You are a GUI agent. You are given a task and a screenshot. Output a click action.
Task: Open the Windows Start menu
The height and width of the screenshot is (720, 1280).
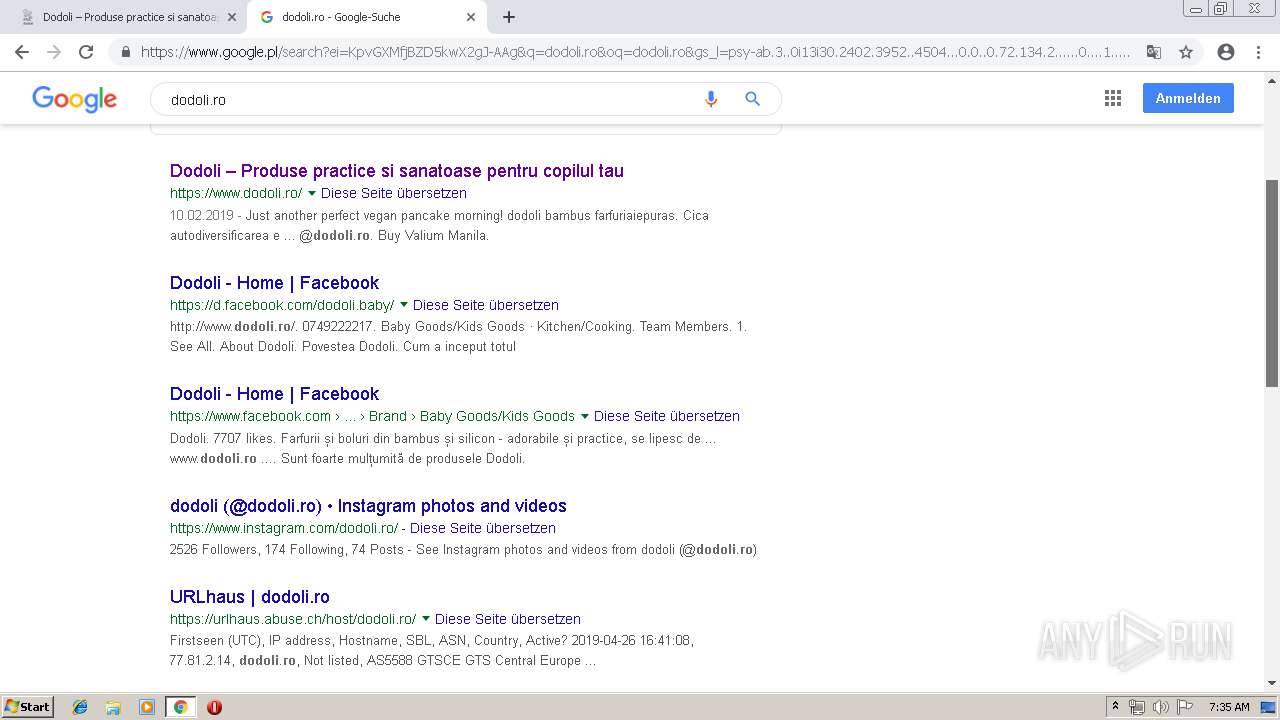(x=28, y=707)
